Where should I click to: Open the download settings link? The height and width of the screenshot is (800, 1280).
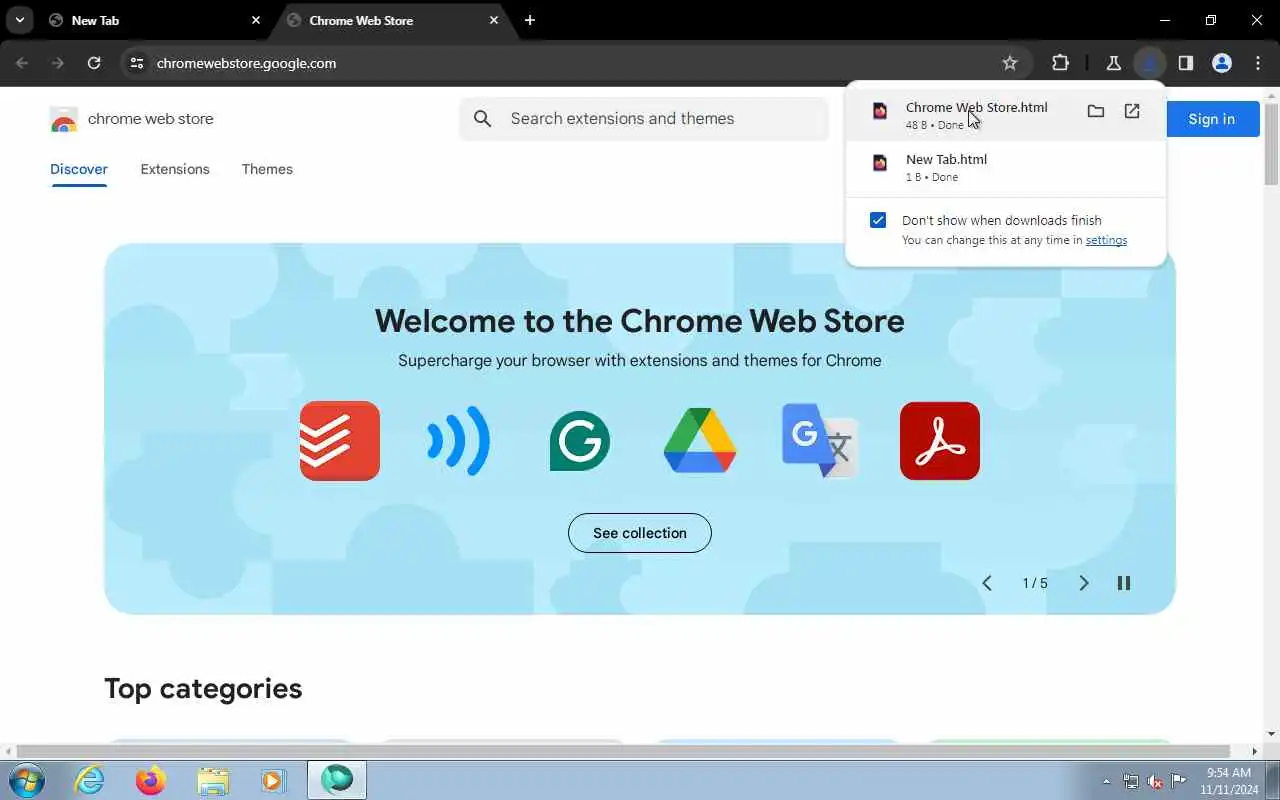coord(1106,240)
